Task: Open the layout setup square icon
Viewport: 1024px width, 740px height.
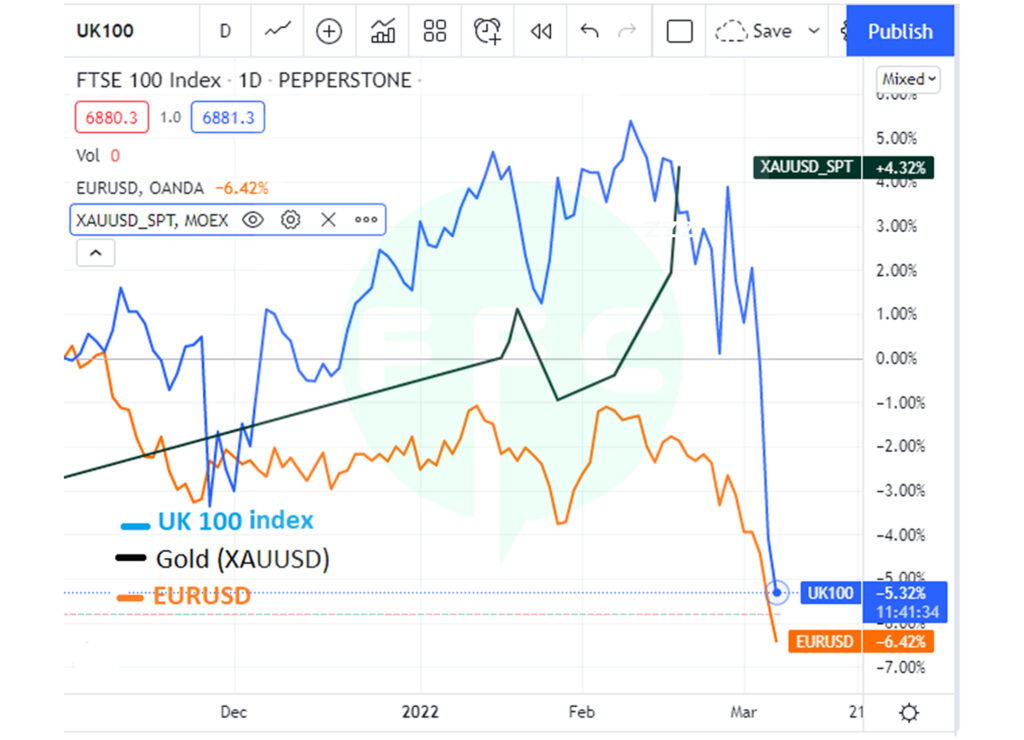Action: tap(679, 32)
